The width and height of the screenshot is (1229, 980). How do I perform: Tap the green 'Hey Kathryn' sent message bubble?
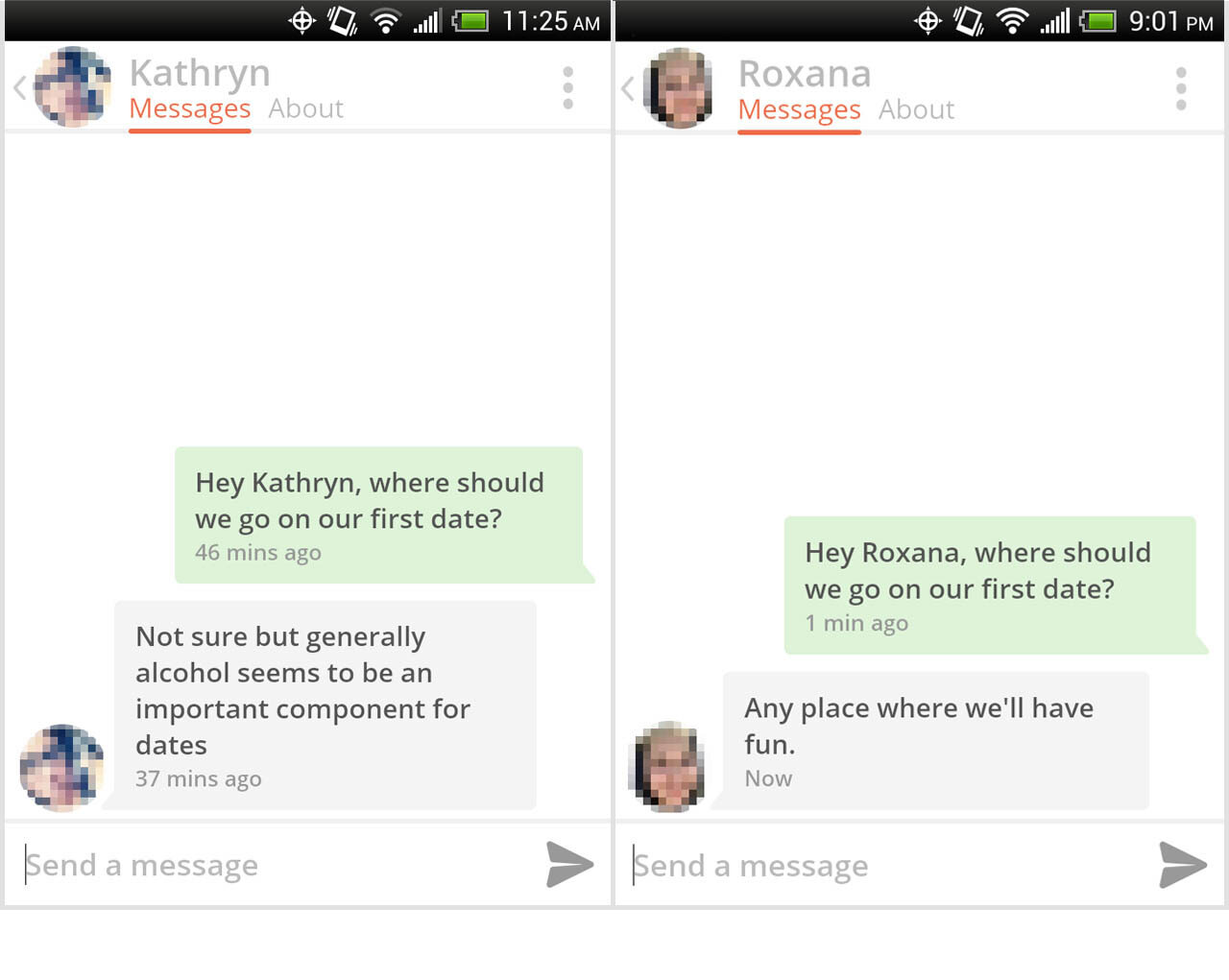(378, 514)
